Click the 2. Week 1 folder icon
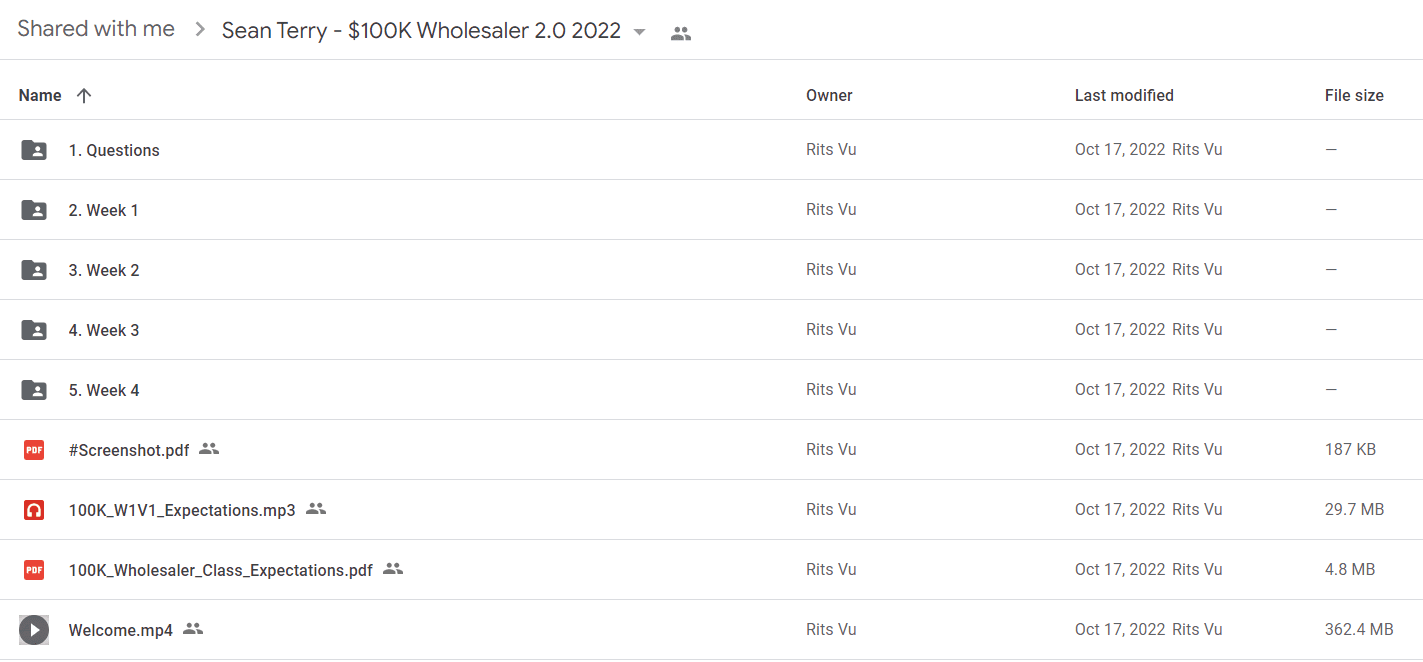 point(34,210)
